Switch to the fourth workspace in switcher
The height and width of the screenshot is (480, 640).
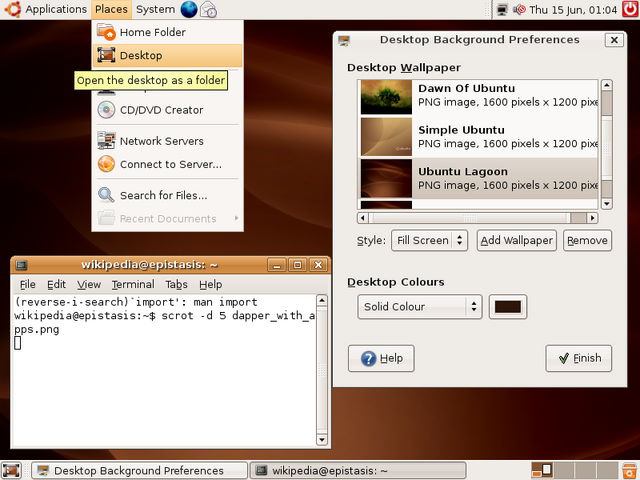pos(608,470)
